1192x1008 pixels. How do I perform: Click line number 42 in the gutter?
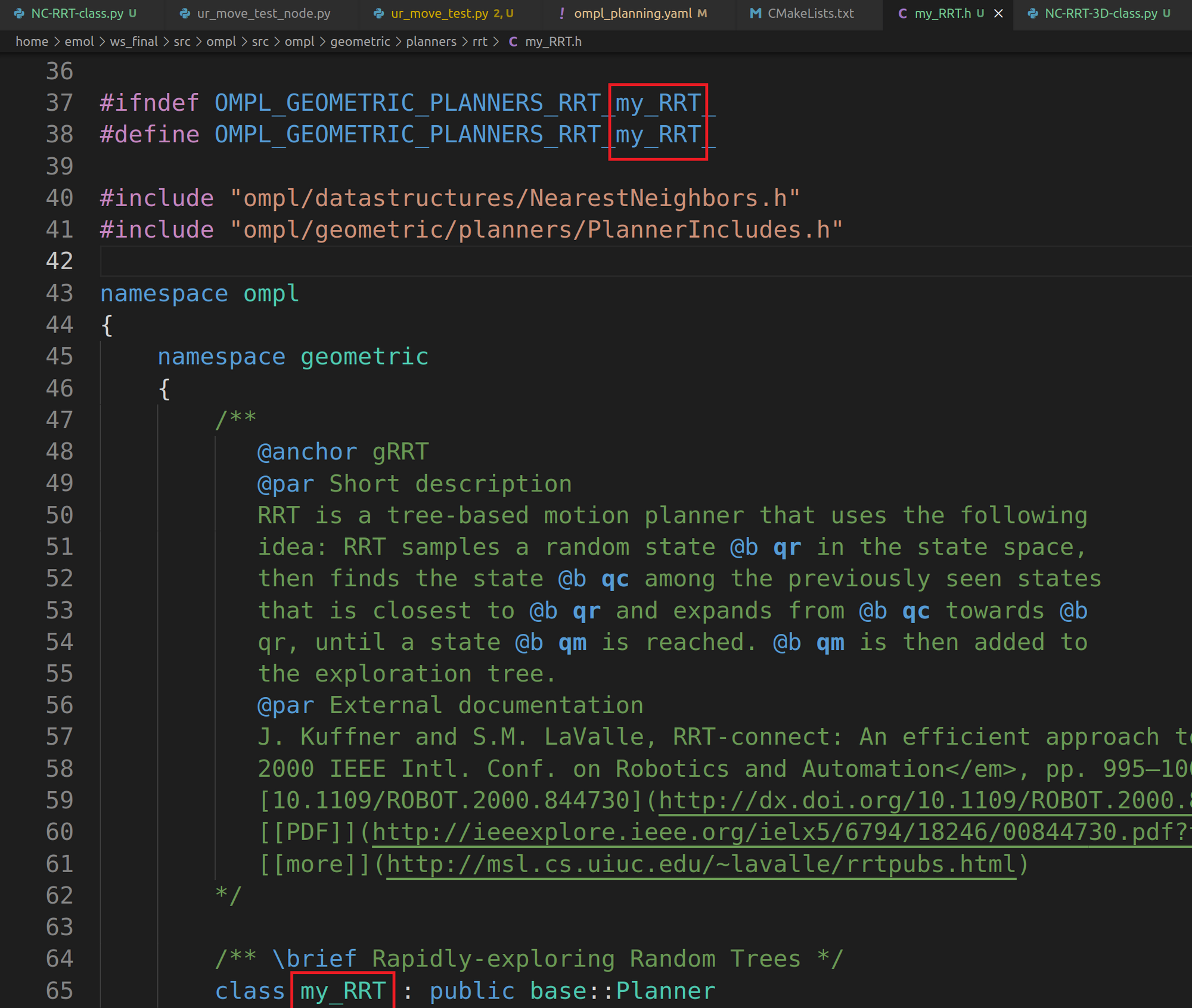tap(59, 261)
